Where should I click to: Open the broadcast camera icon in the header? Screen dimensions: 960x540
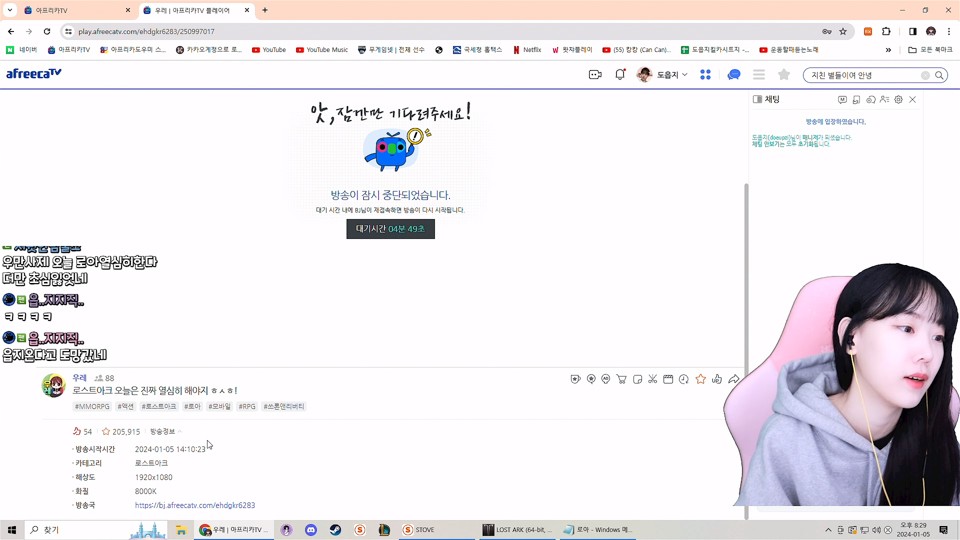tap(595, 75)
